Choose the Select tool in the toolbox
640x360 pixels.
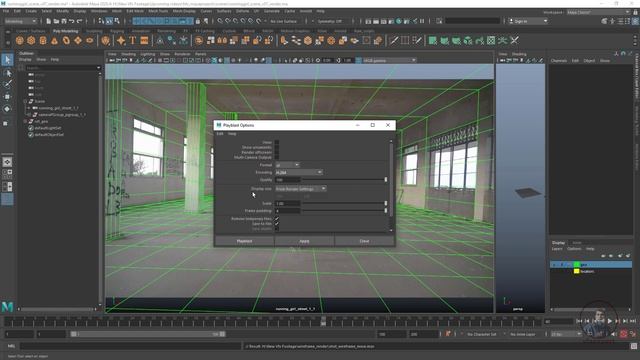coord(7,60)
